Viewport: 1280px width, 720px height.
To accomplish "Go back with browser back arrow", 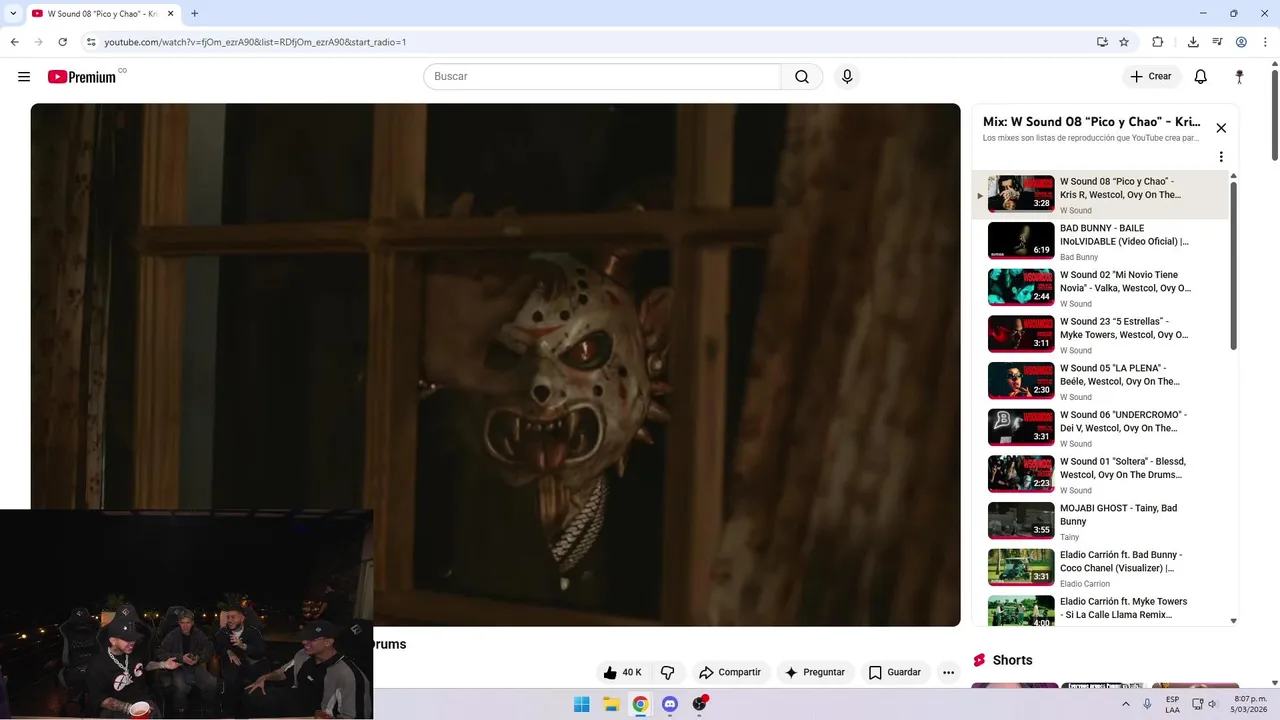I will tap(14, 42).
